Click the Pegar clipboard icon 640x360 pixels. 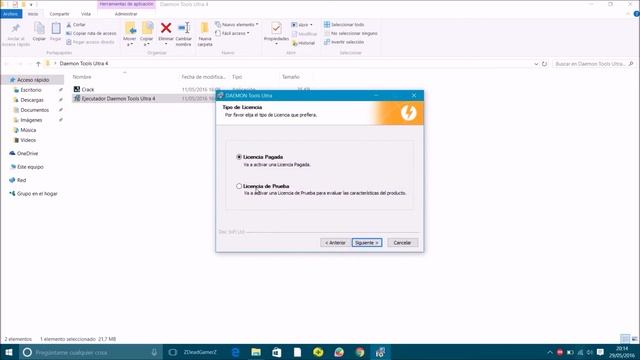pos(56,29)
